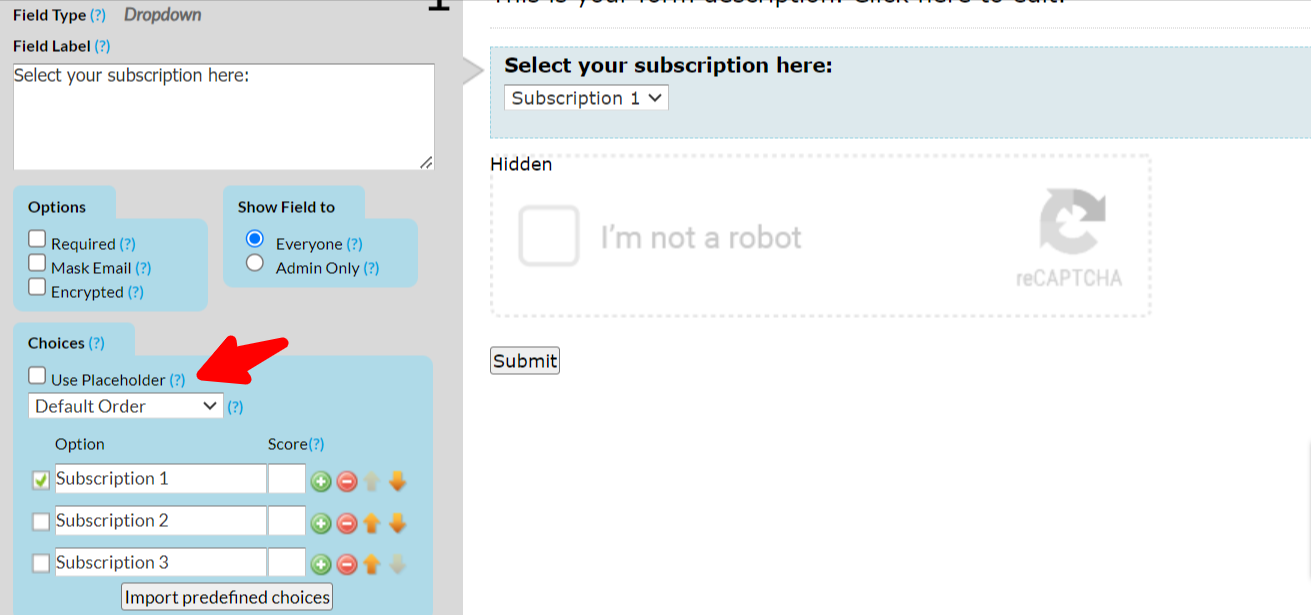
Task: Move Subscription 2 up with arrow
Action: coord(372,523)
